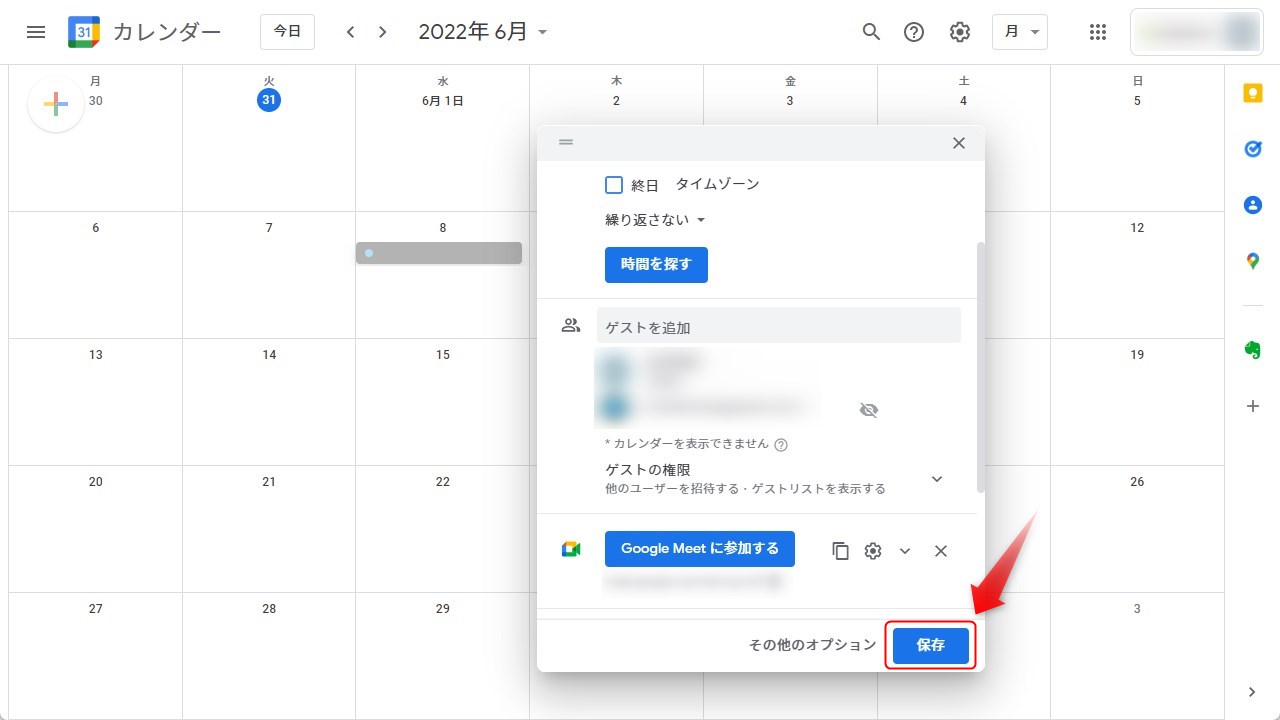Click the dialog vertical scrollbar
This screenshot has height=720, width=1280.
pos(981,367)
